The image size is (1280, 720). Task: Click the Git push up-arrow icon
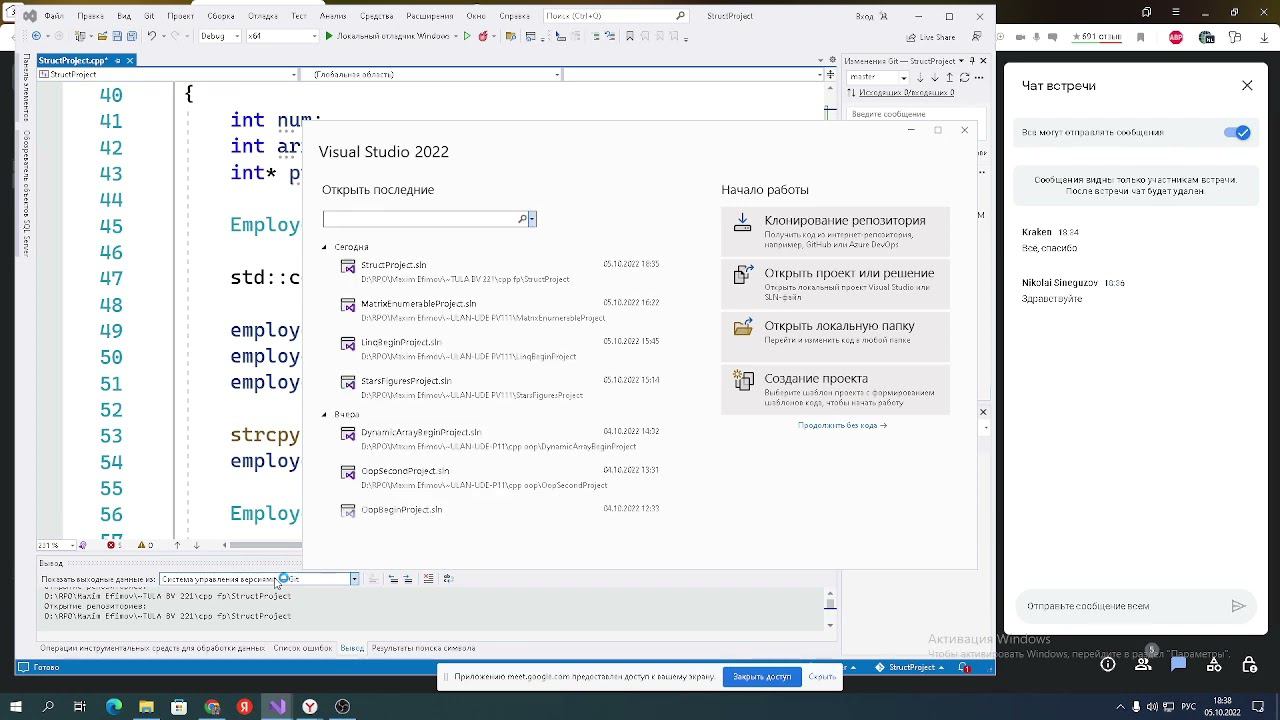pos(951,76)
